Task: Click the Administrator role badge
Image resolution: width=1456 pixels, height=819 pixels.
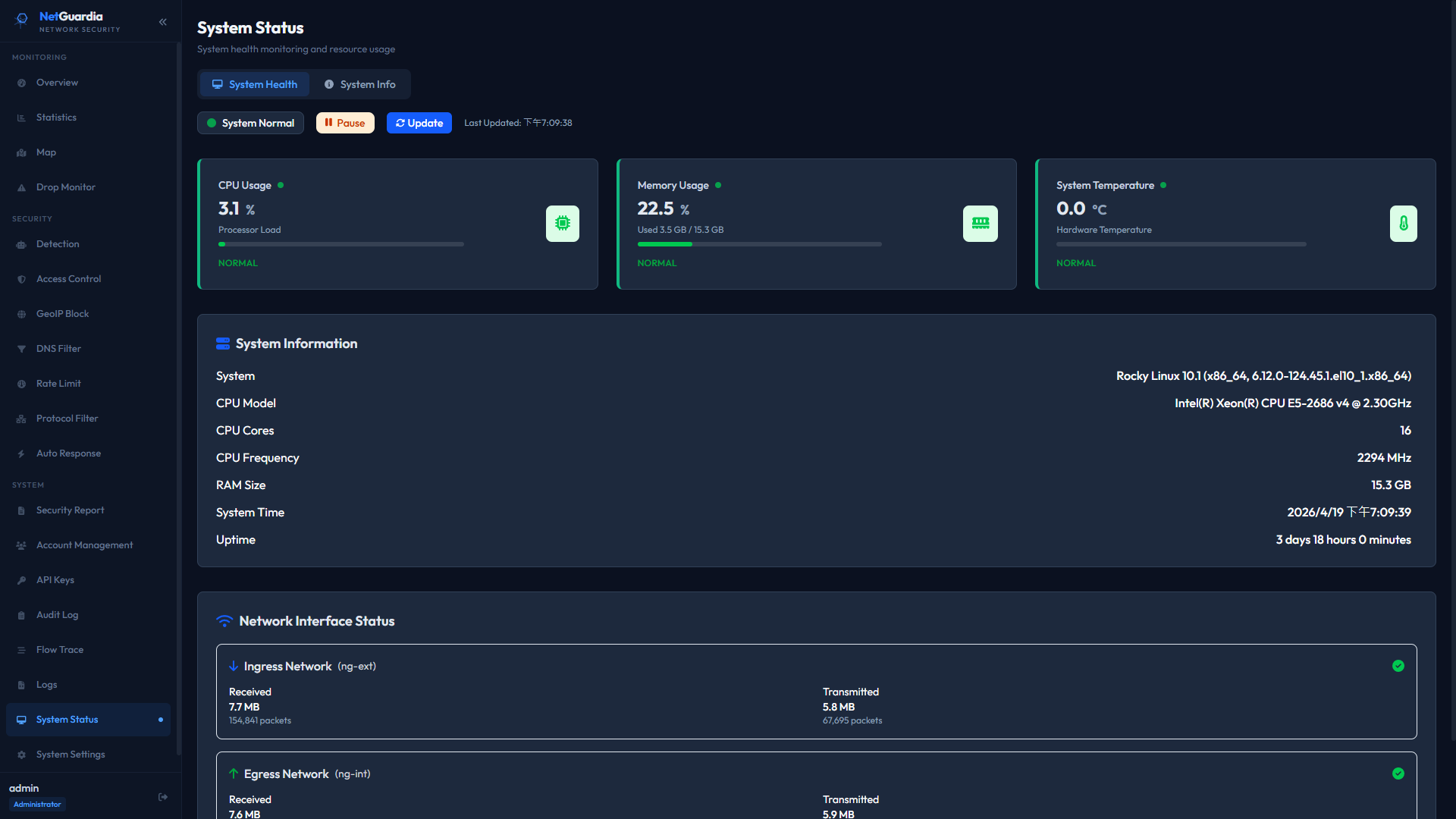Action: pos(37,805)
